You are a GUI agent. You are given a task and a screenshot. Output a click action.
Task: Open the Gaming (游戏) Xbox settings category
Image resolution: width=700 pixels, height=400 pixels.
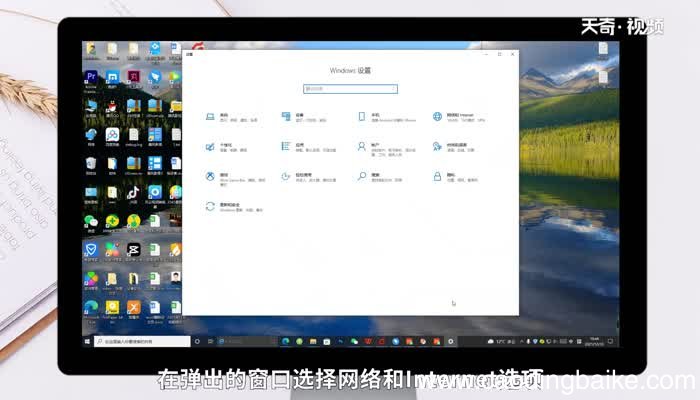234,177
